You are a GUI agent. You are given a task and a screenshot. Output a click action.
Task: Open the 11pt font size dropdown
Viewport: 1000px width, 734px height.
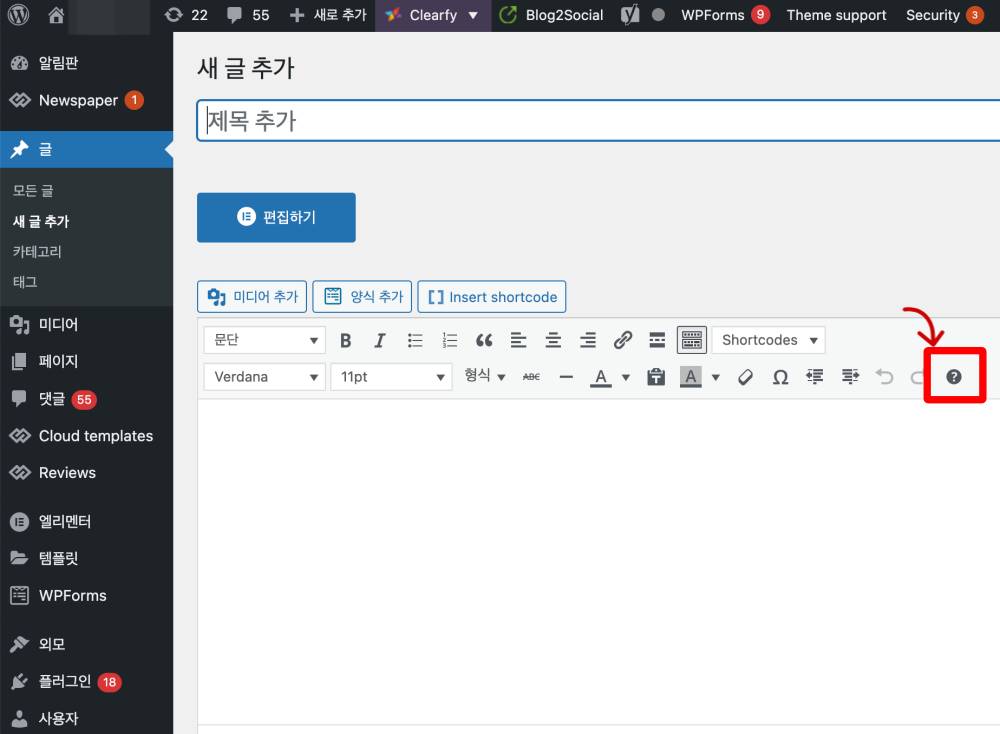pos(391,377)
